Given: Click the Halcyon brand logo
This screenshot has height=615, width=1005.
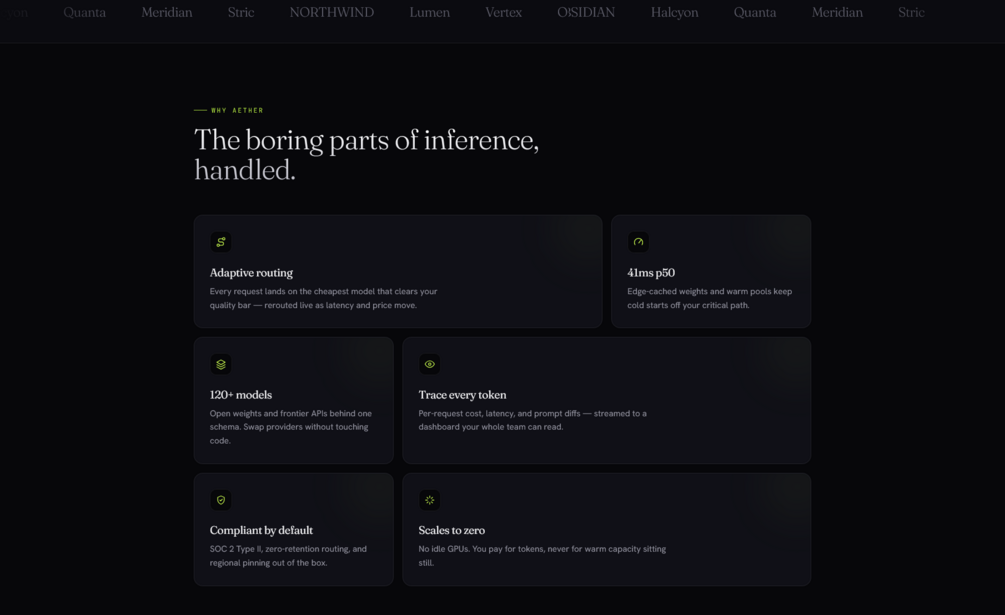Looking at the screenshot, I should [x=674, y=12].
